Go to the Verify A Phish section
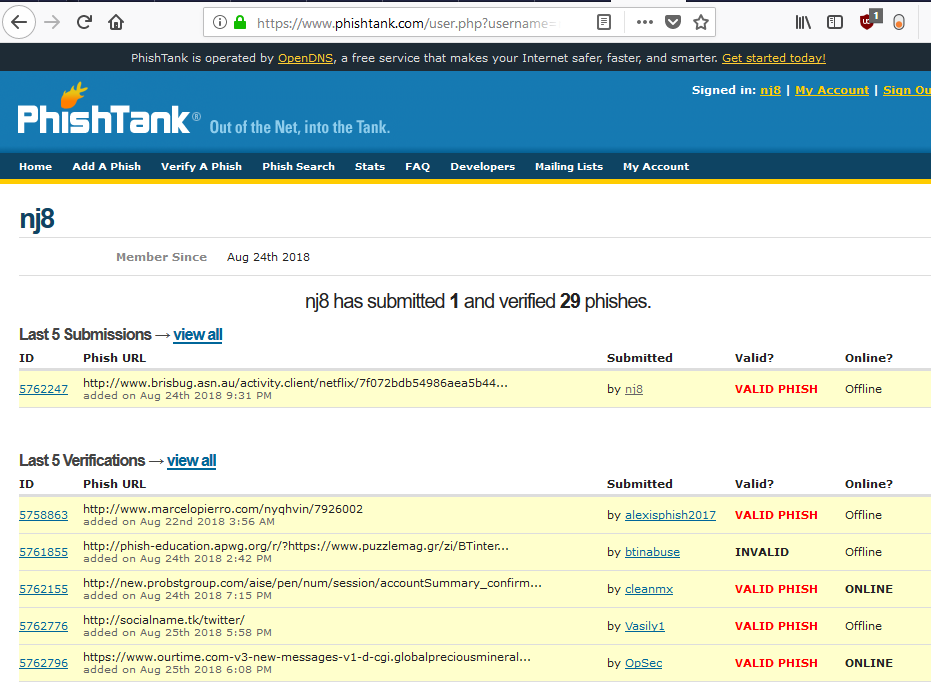Screen dimensions: 931x696 [x=201, y=166]
